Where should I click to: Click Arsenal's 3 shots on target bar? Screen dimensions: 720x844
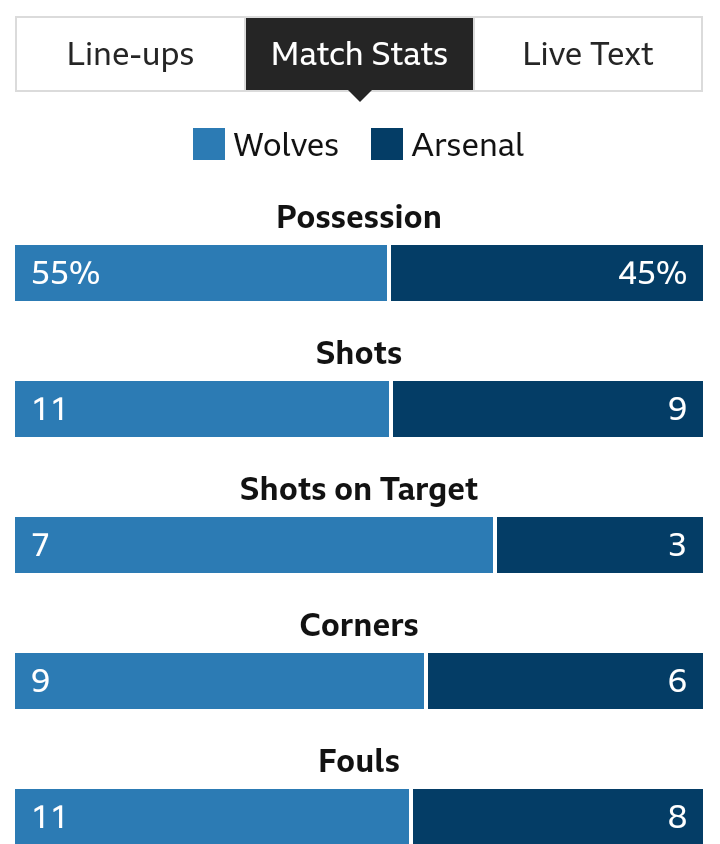coord(600,545)
